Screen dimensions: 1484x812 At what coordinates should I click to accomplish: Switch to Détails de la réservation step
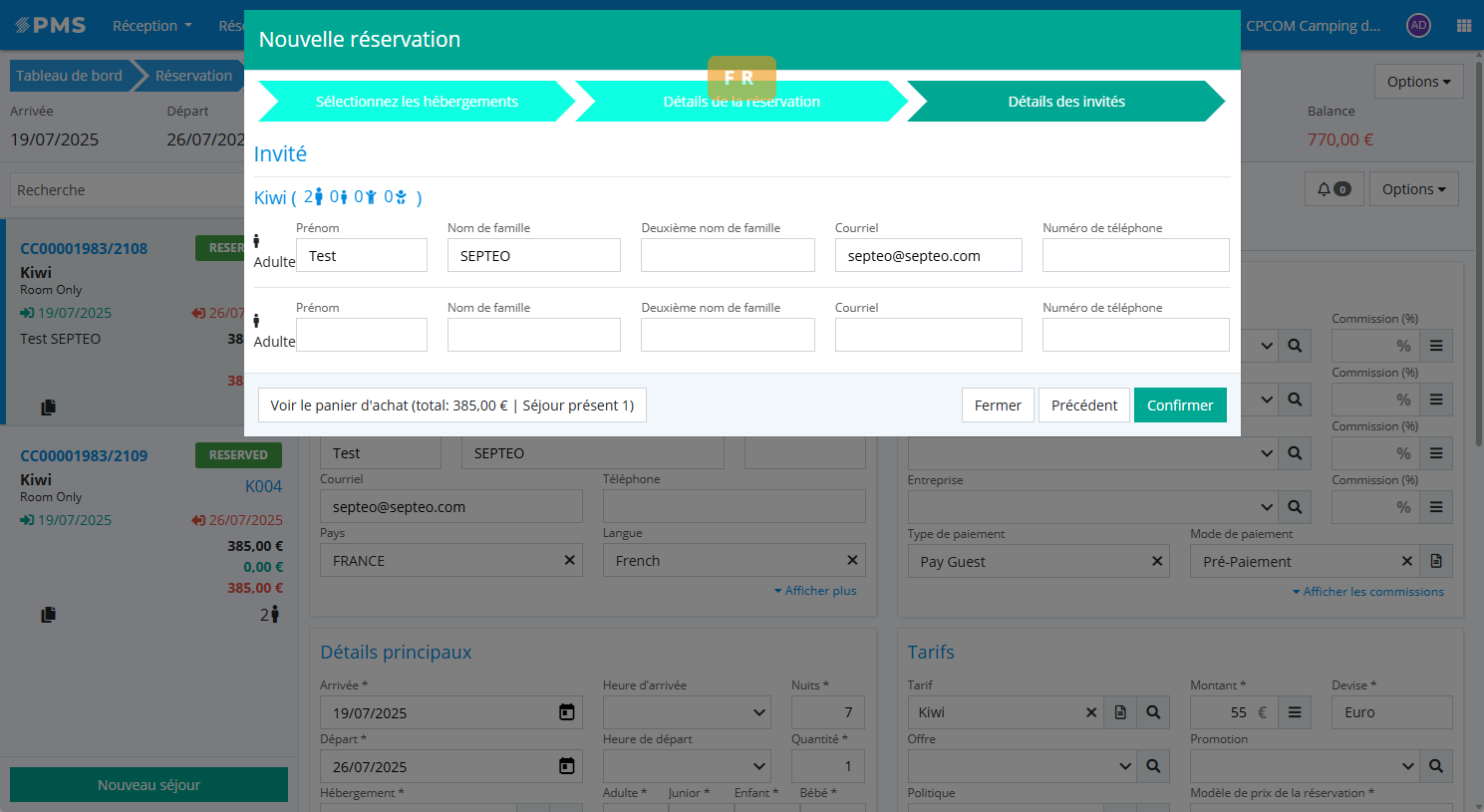tap(742, 102)
